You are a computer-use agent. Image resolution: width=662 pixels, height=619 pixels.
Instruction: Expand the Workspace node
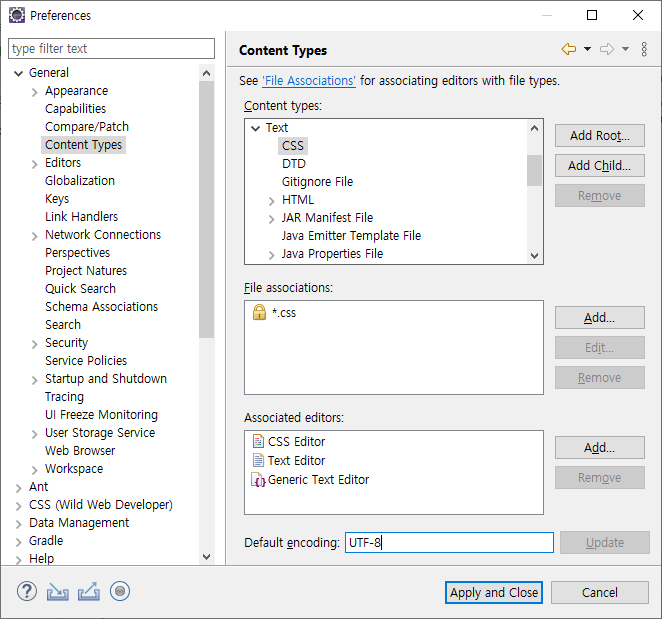pos(35,470)
